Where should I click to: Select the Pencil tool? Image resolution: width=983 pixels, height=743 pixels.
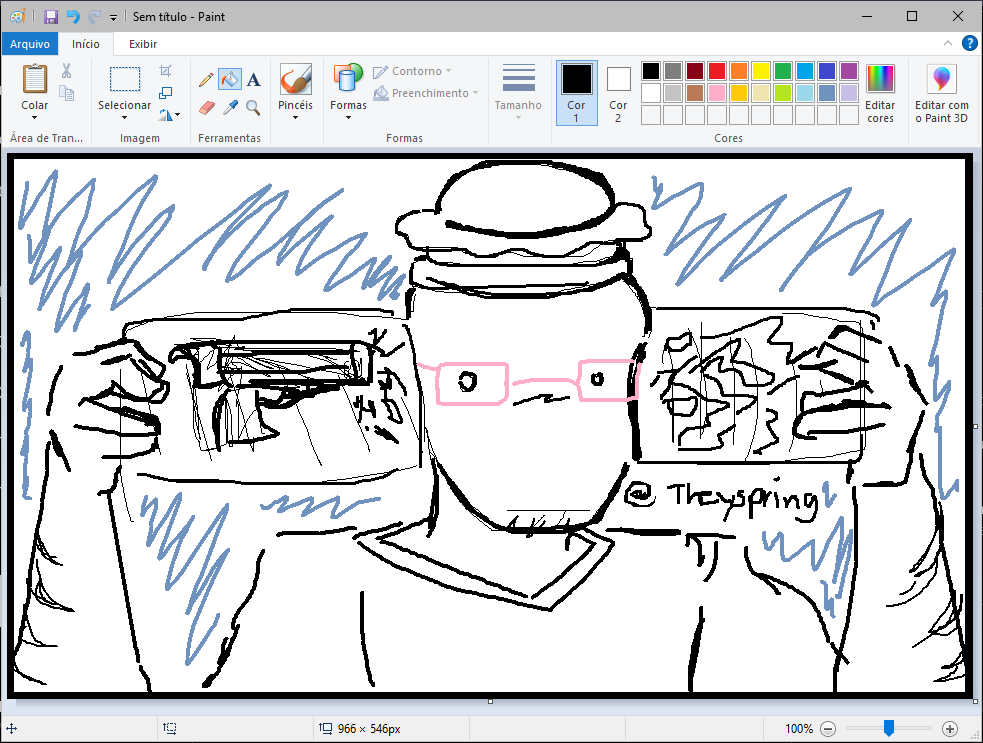[206, 80]
